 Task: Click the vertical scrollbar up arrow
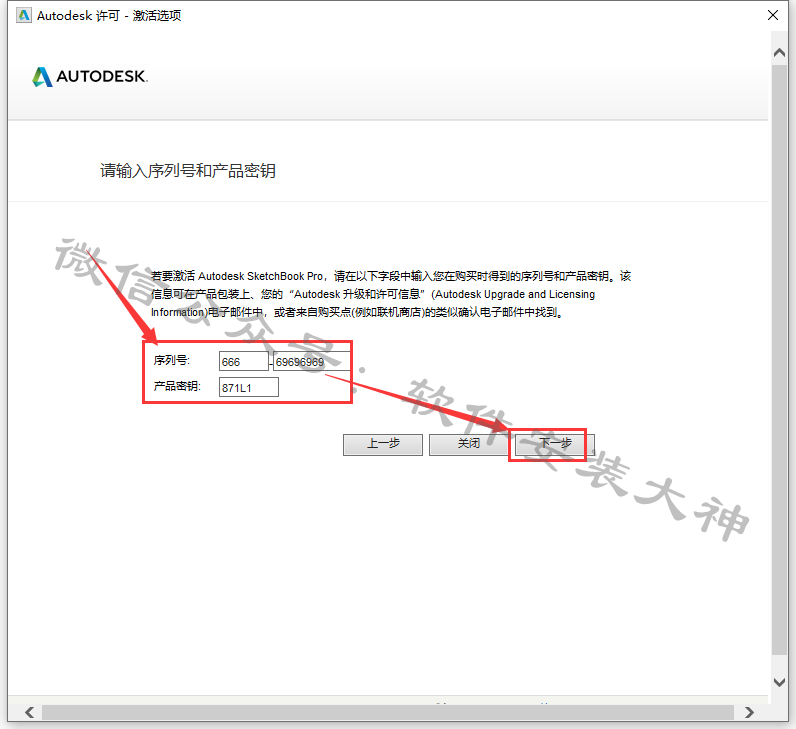tap(779, 53)
